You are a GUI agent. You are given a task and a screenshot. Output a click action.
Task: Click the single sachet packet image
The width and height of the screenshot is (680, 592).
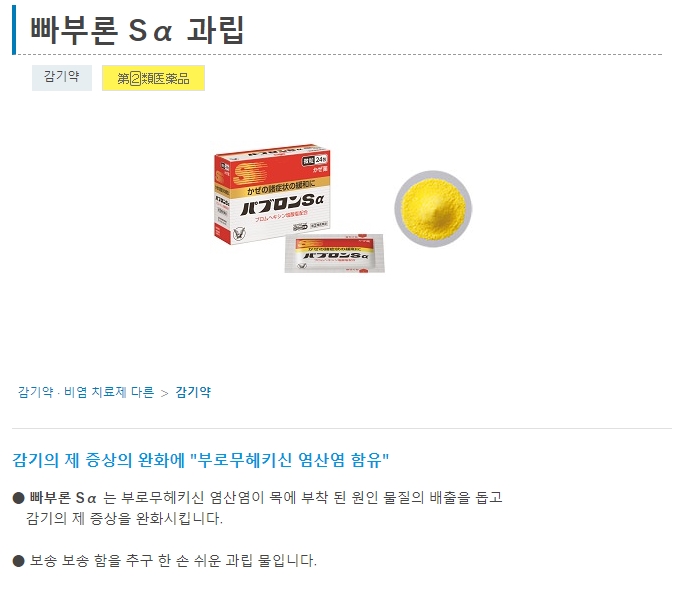click(x=334, y=254)
